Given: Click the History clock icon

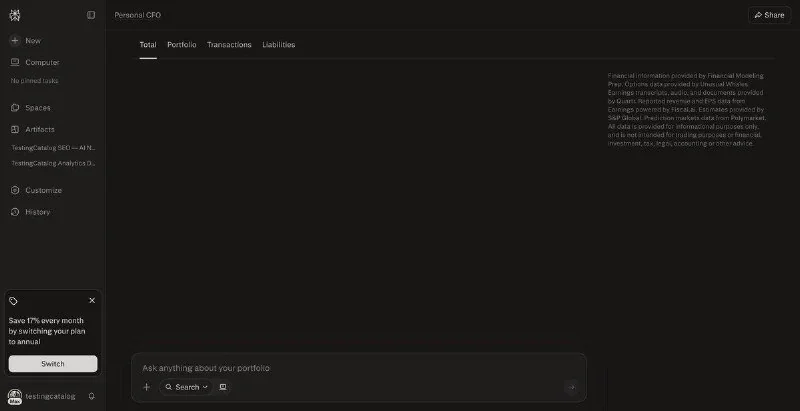Looking at the screenshot, I should pos(15,212).
